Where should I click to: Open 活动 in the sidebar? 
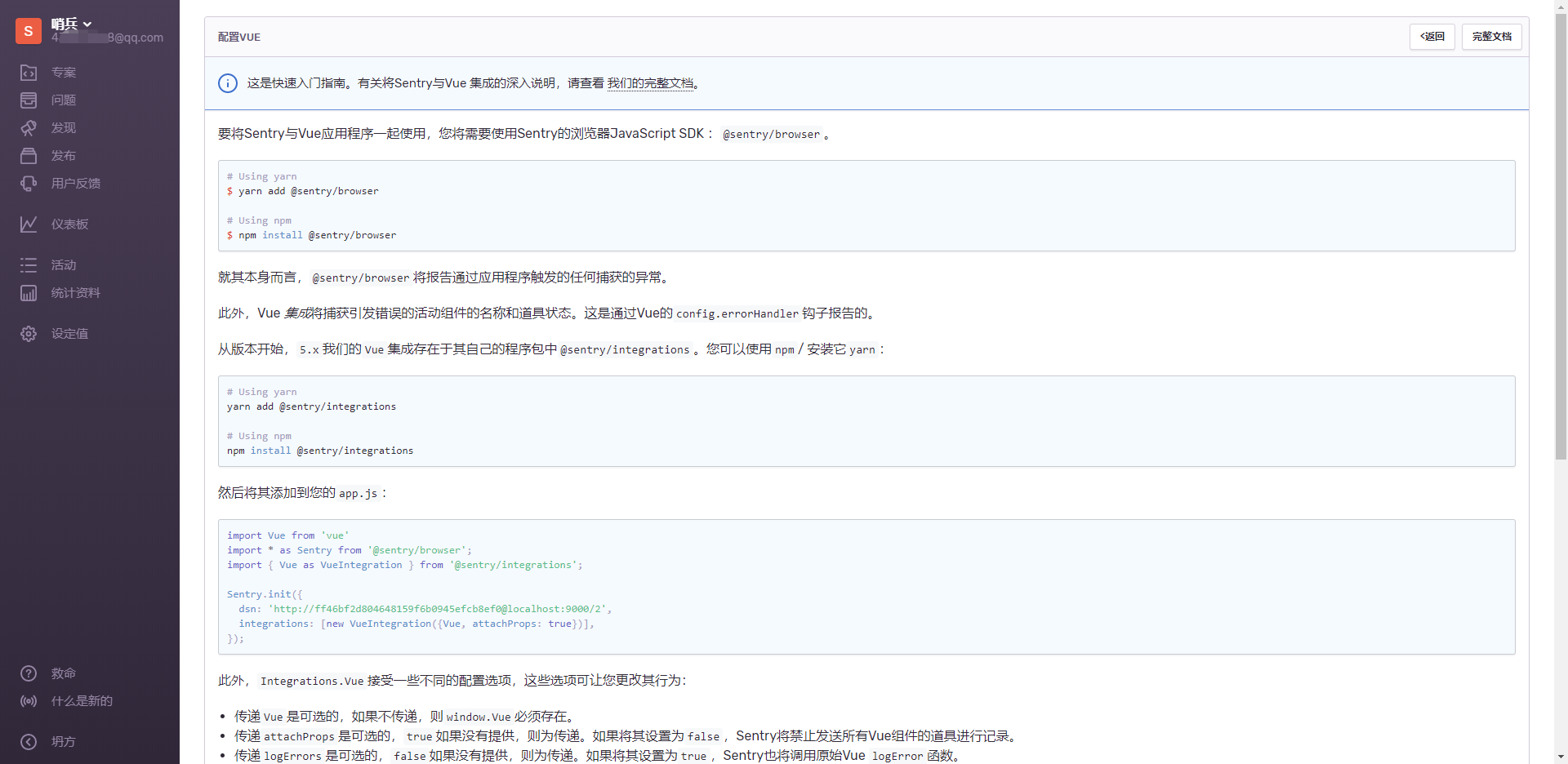click(x=64, y=265)
